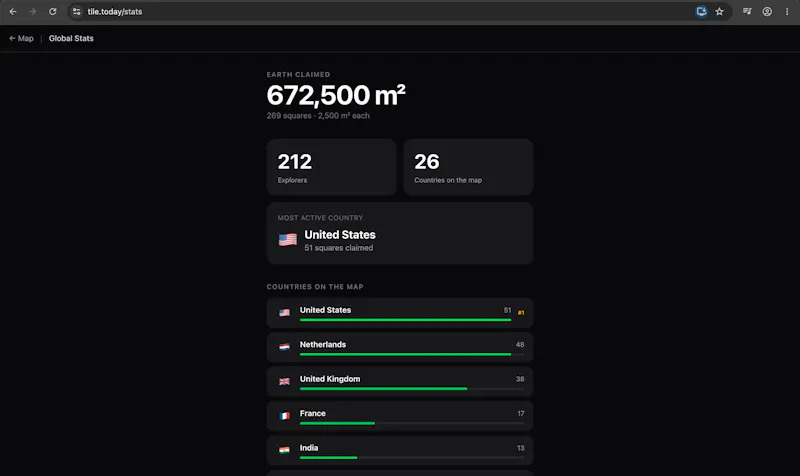Open the media control icon in toolbar
Image resolution: width=800 pixels, height=476 pixels.
747,11
